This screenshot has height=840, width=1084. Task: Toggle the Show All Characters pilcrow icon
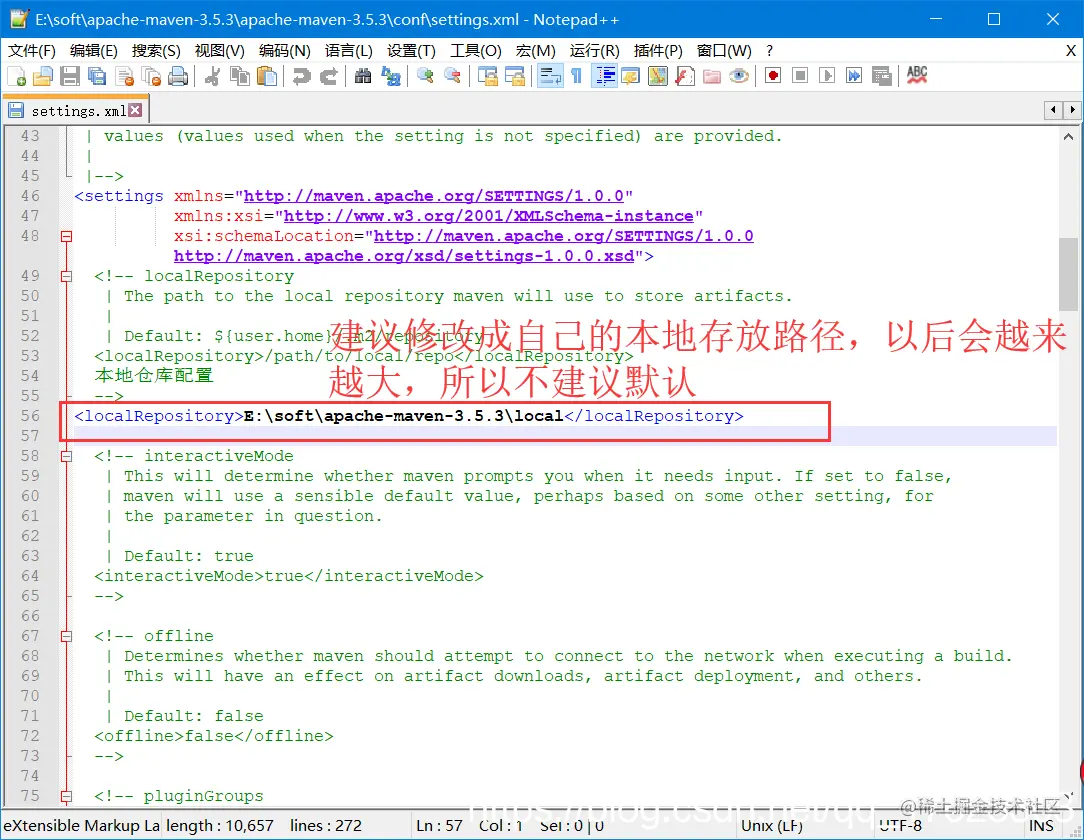[577, 76]
